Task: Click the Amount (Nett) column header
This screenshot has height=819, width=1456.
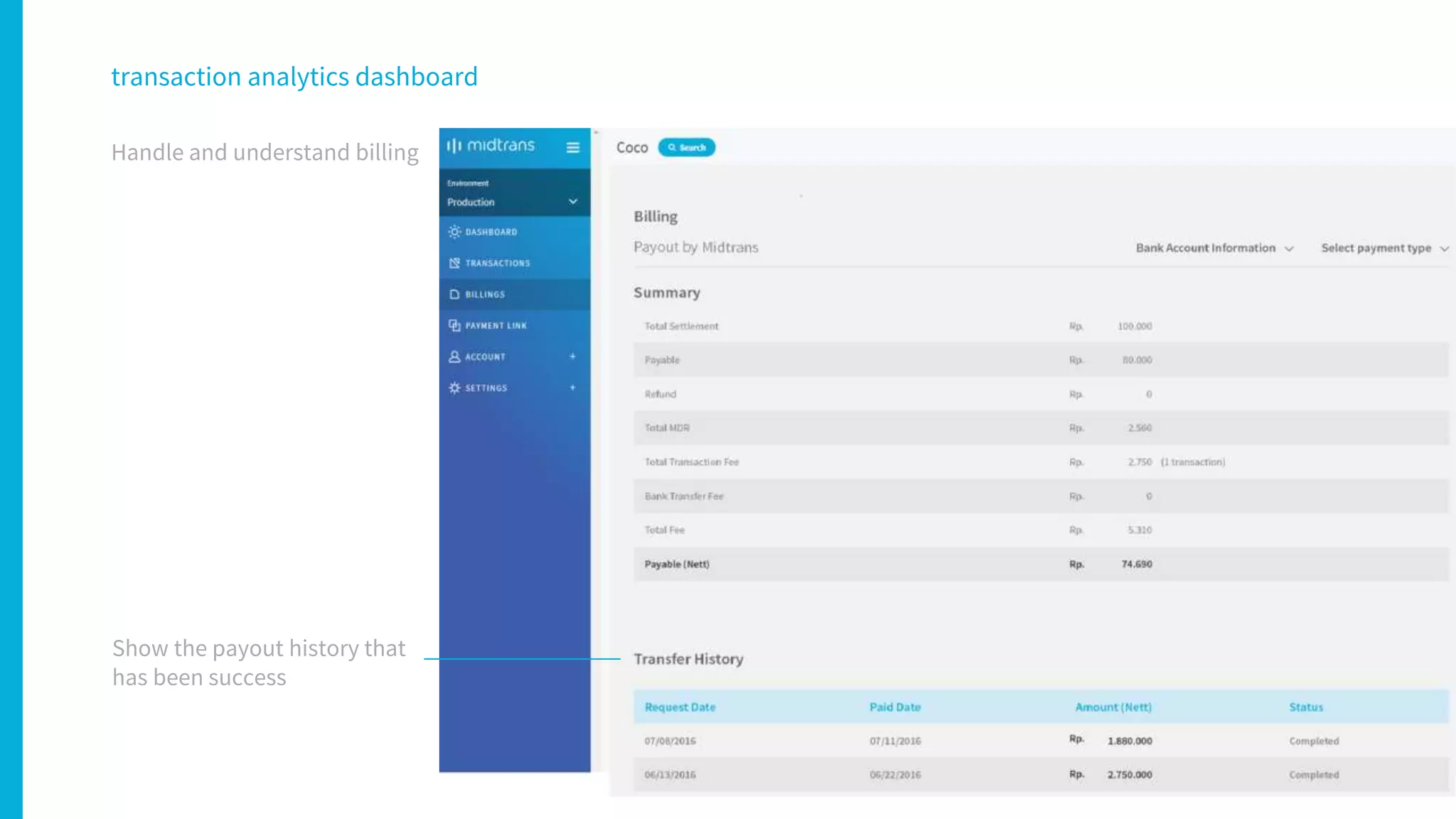Action: coord(1113,707)
